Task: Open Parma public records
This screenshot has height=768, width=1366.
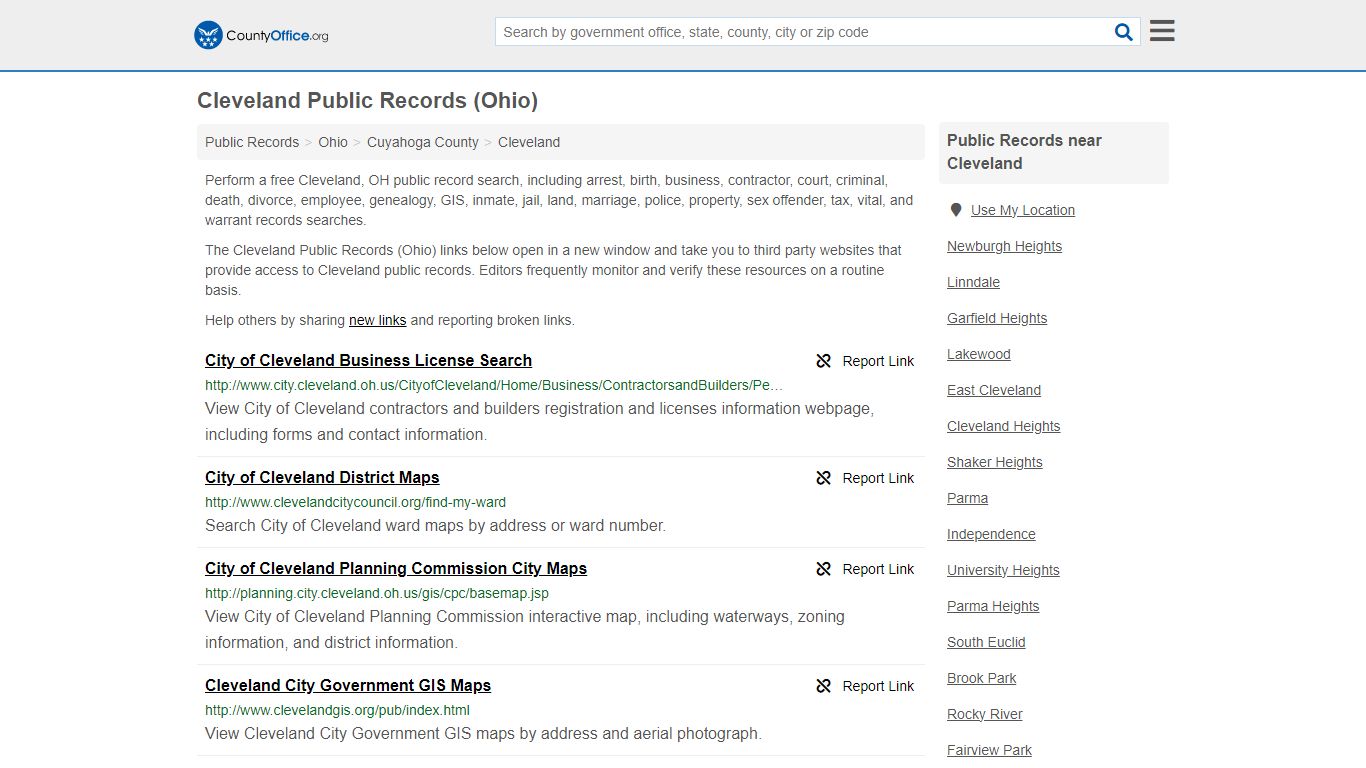Action: [967, 498]
